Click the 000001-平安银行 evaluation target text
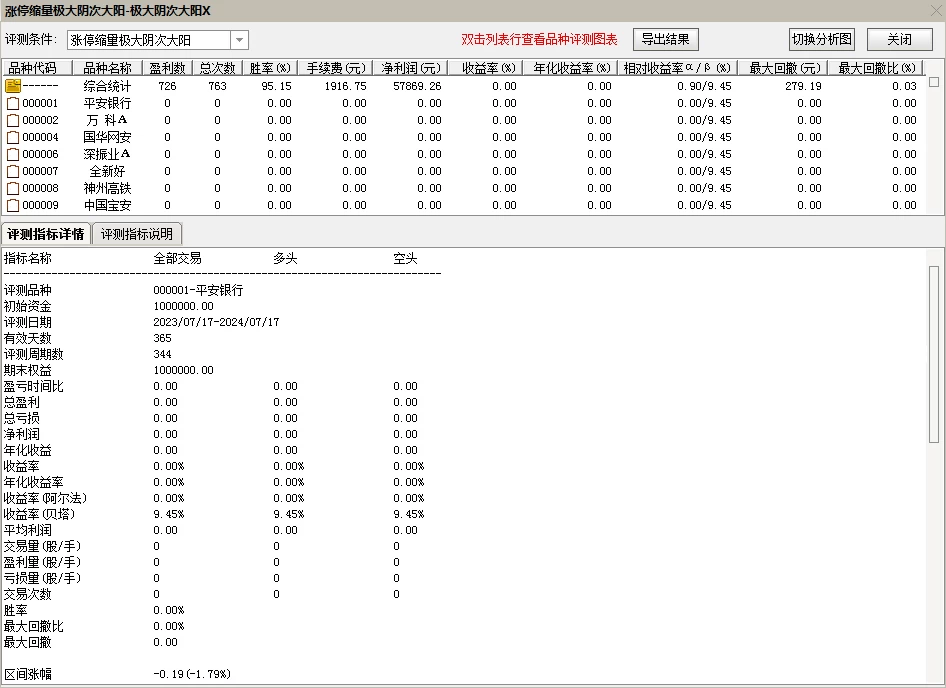 click(198, 290)
